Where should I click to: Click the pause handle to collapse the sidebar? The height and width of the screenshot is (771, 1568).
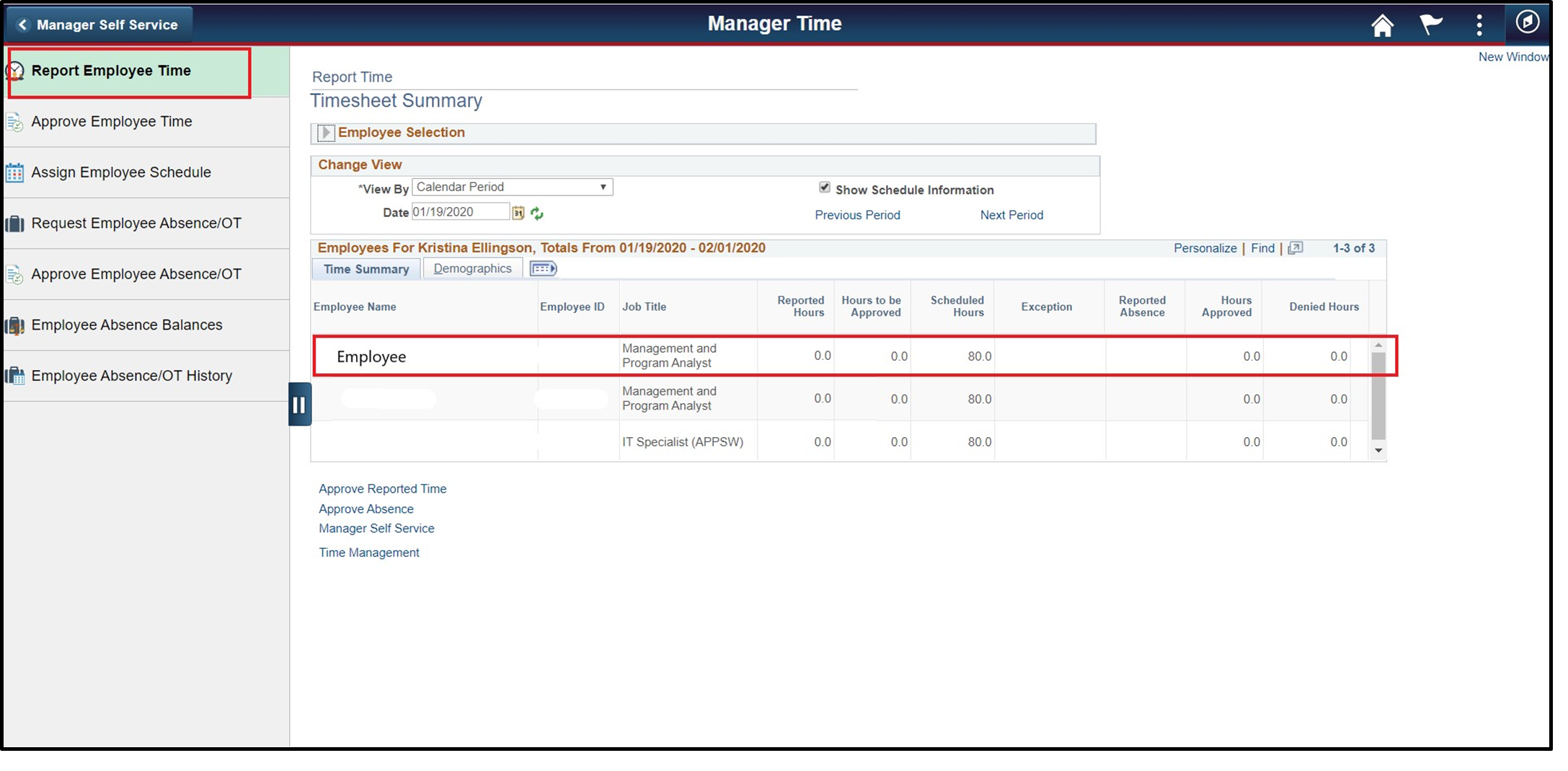pyautogui.click(x=299, y=405)
